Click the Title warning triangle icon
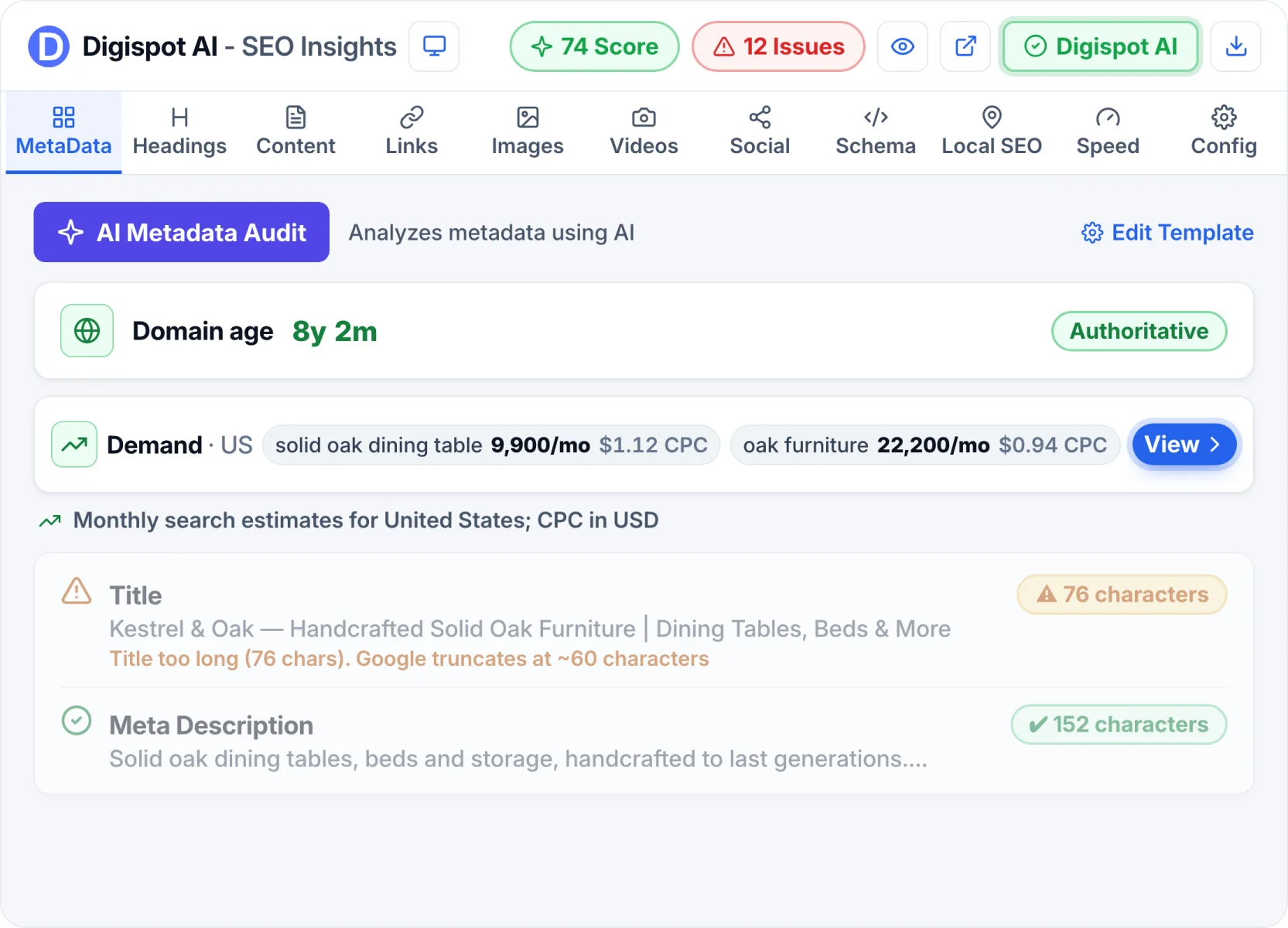This screenshot has height=928, width=1288. click(x=77, y=592)
